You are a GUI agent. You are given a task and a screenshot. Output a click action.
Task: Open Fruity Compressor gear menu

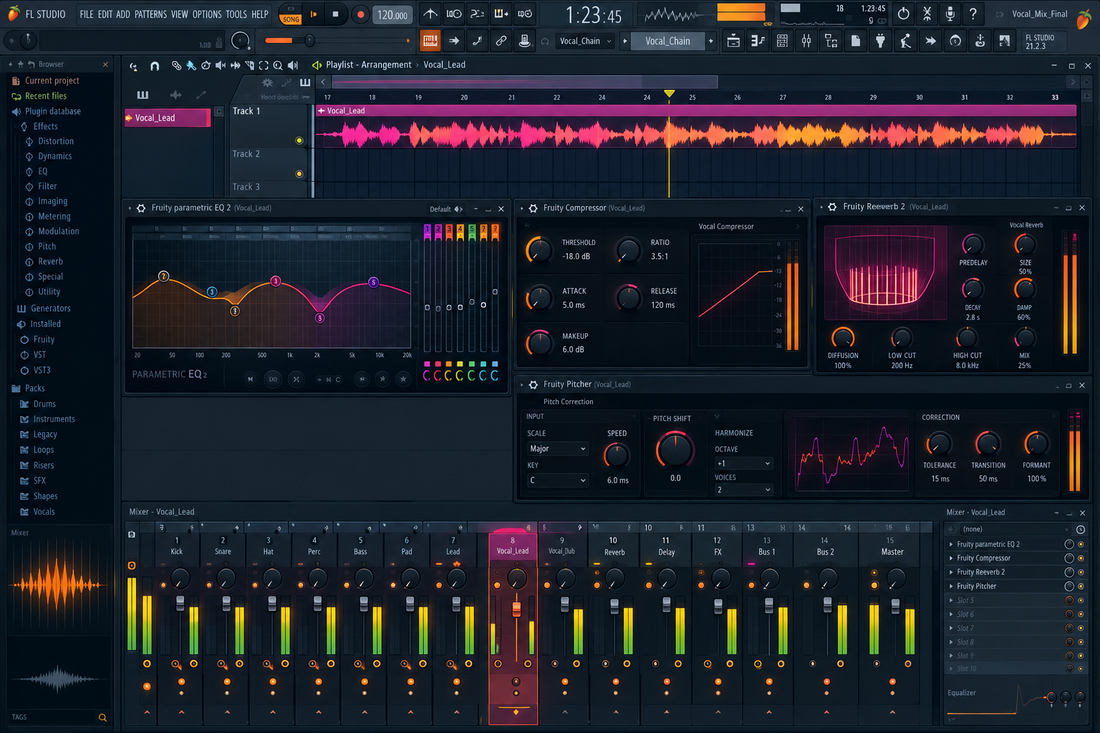pyautogui.click(x=533, y=208)
